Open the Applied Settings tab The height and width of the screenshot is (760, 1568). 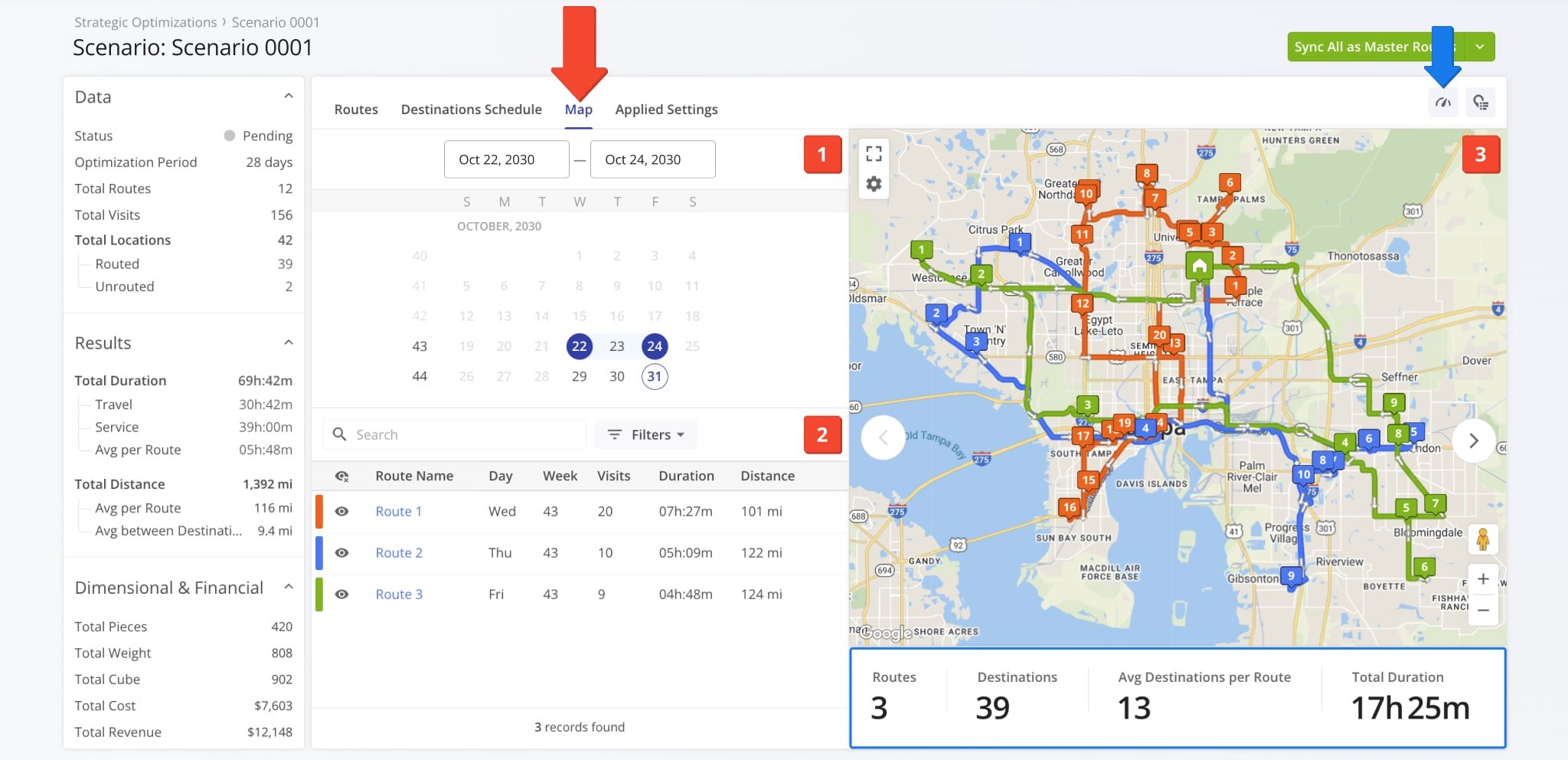(666, 110)
